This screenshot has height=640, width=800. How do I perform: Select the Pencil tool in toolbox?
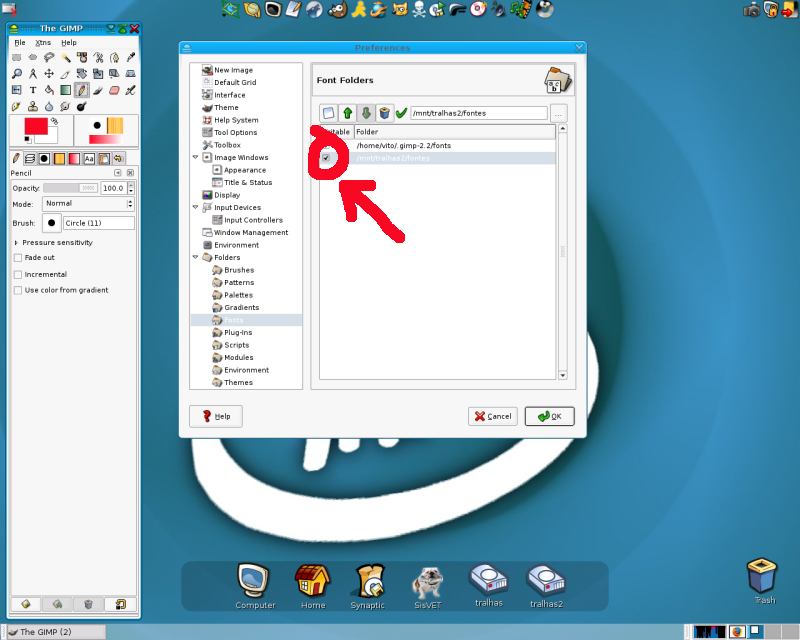(x=82, y=90)
